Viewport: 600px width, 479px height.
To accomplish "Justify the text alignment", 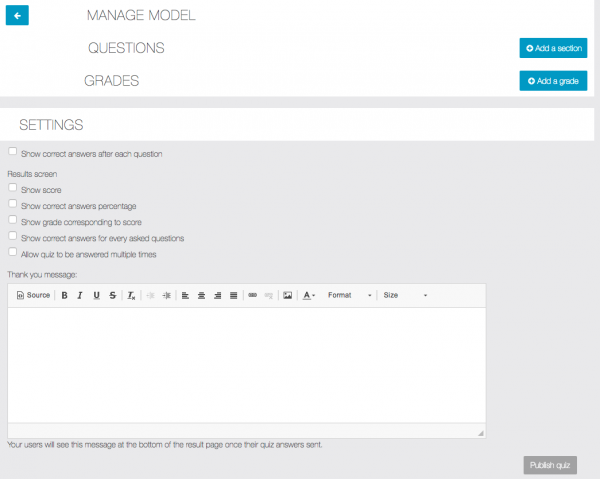I will (x=233, y=295).
